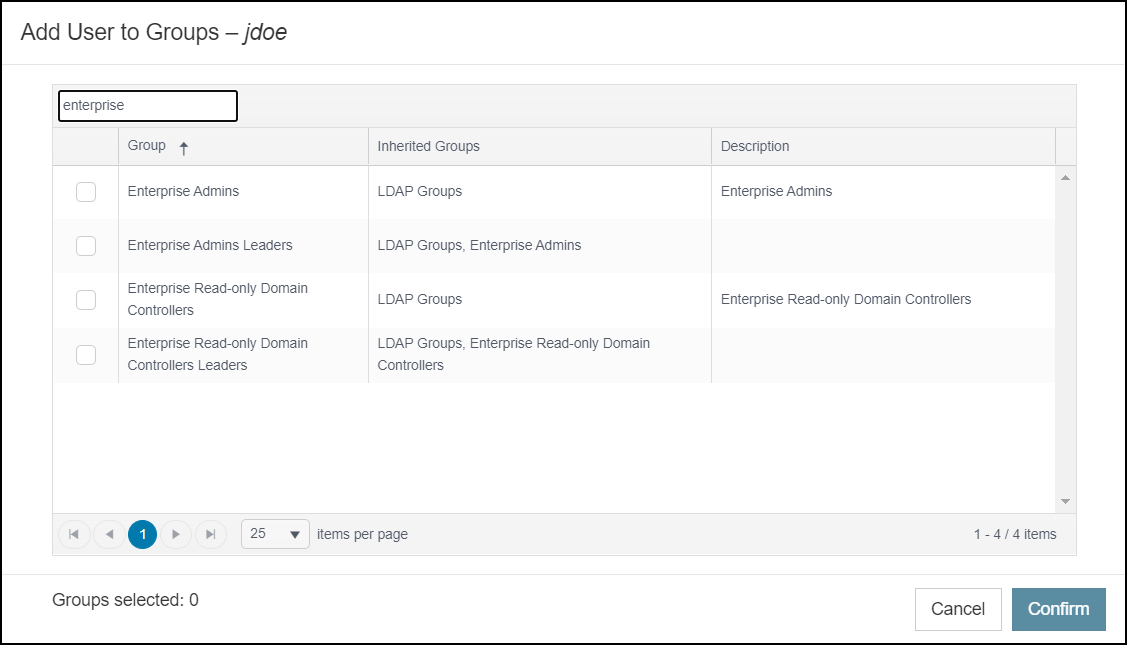Go to first page using pager icon
Screen dimensions: 1127x645
(x=74, y=534)
